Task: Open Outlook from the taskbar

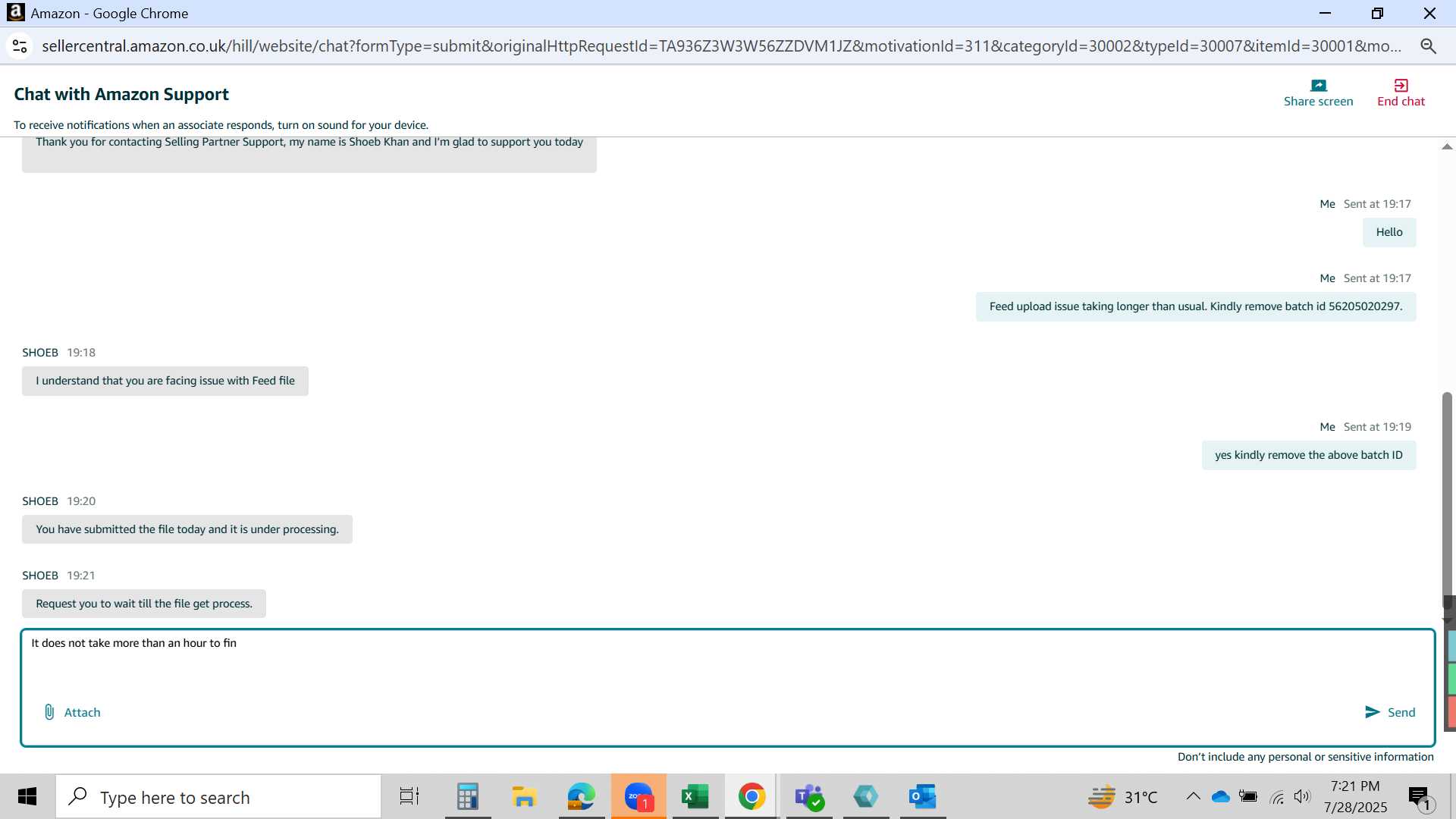Action: coord(923,796)
